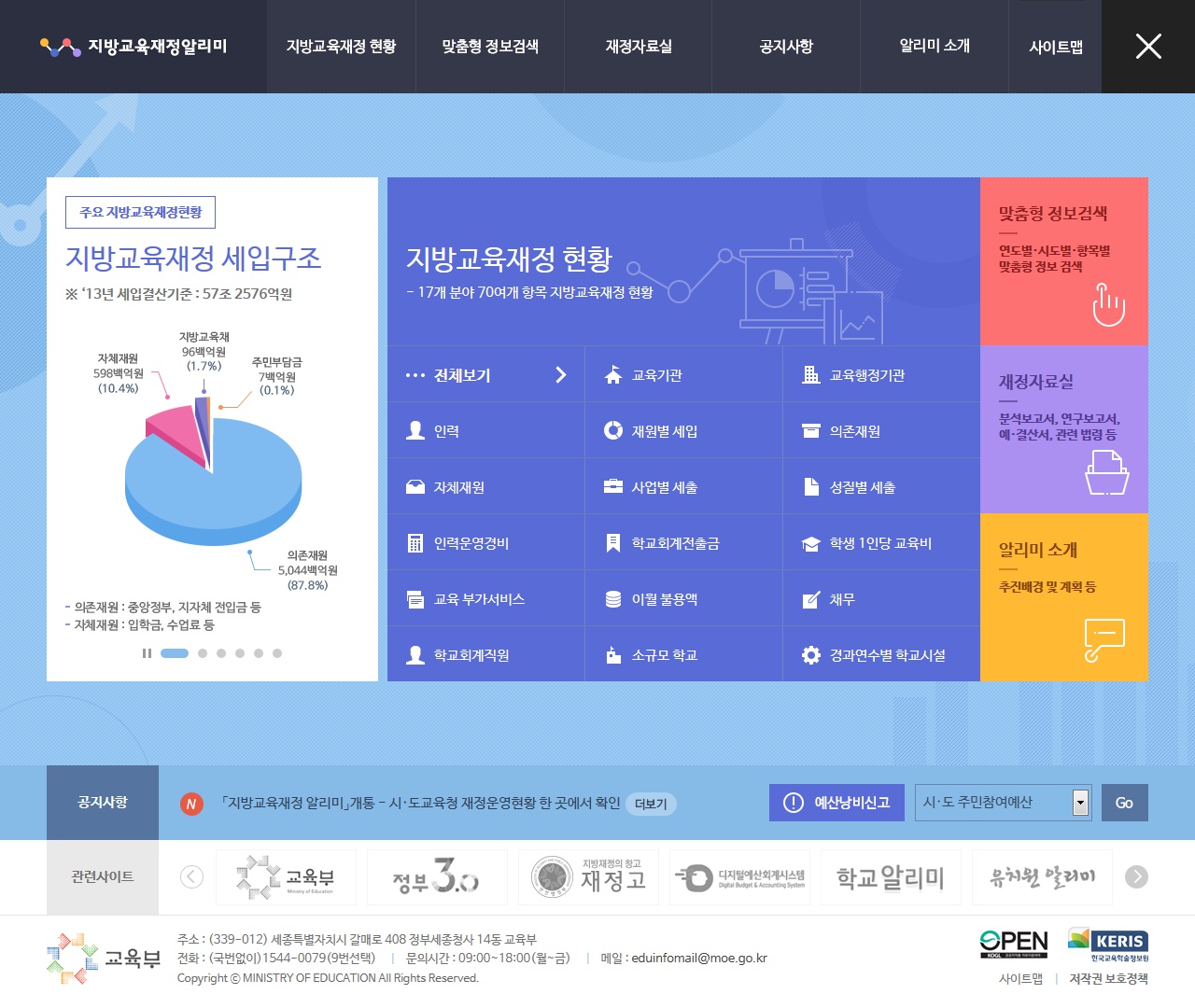This screenshot has width=1195, height=1008.
Task: Open the 재정자료실 menu item
Action: (639, 47)
